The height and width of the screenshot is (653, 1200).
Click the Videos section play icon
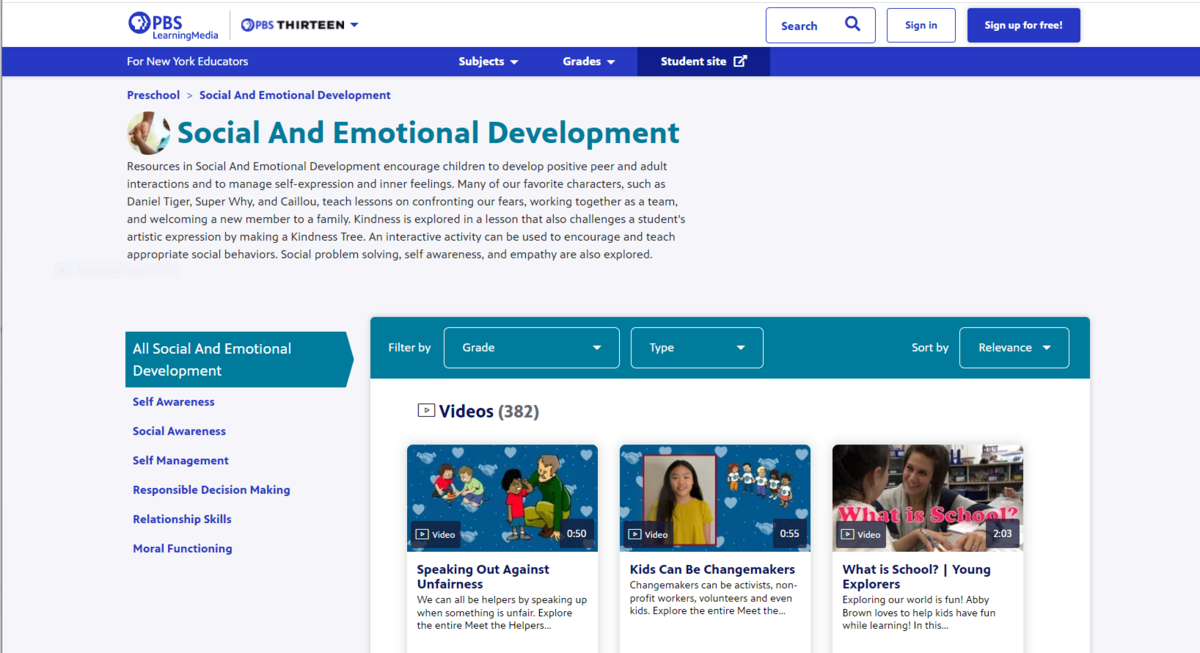pos(428,410)
